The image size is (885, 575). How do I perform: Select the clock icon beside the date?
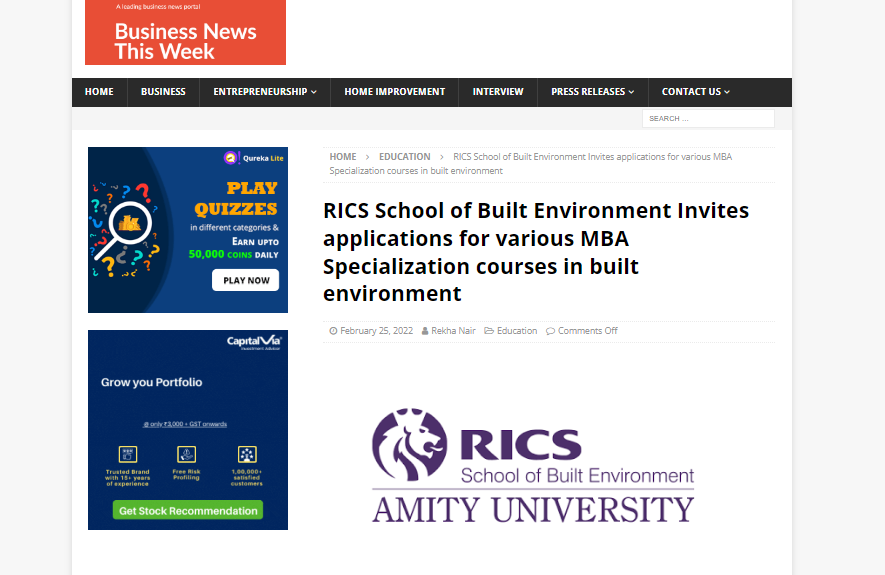(x=334, y=331)
